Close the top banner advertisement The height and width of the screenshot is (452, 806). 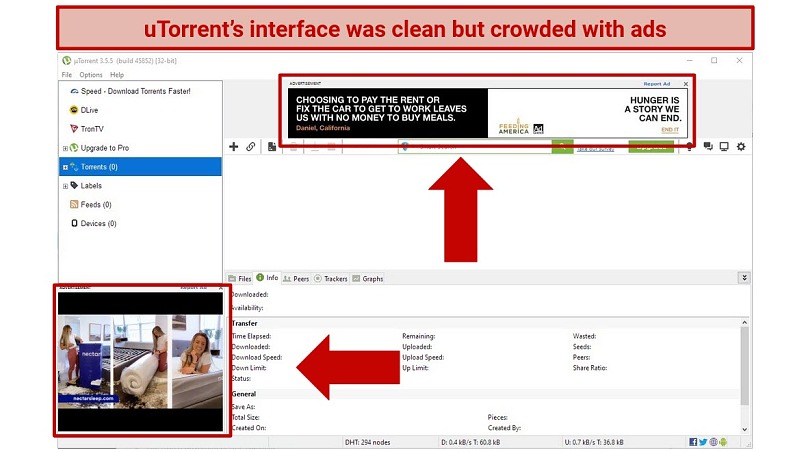click(x=686, y=84)
